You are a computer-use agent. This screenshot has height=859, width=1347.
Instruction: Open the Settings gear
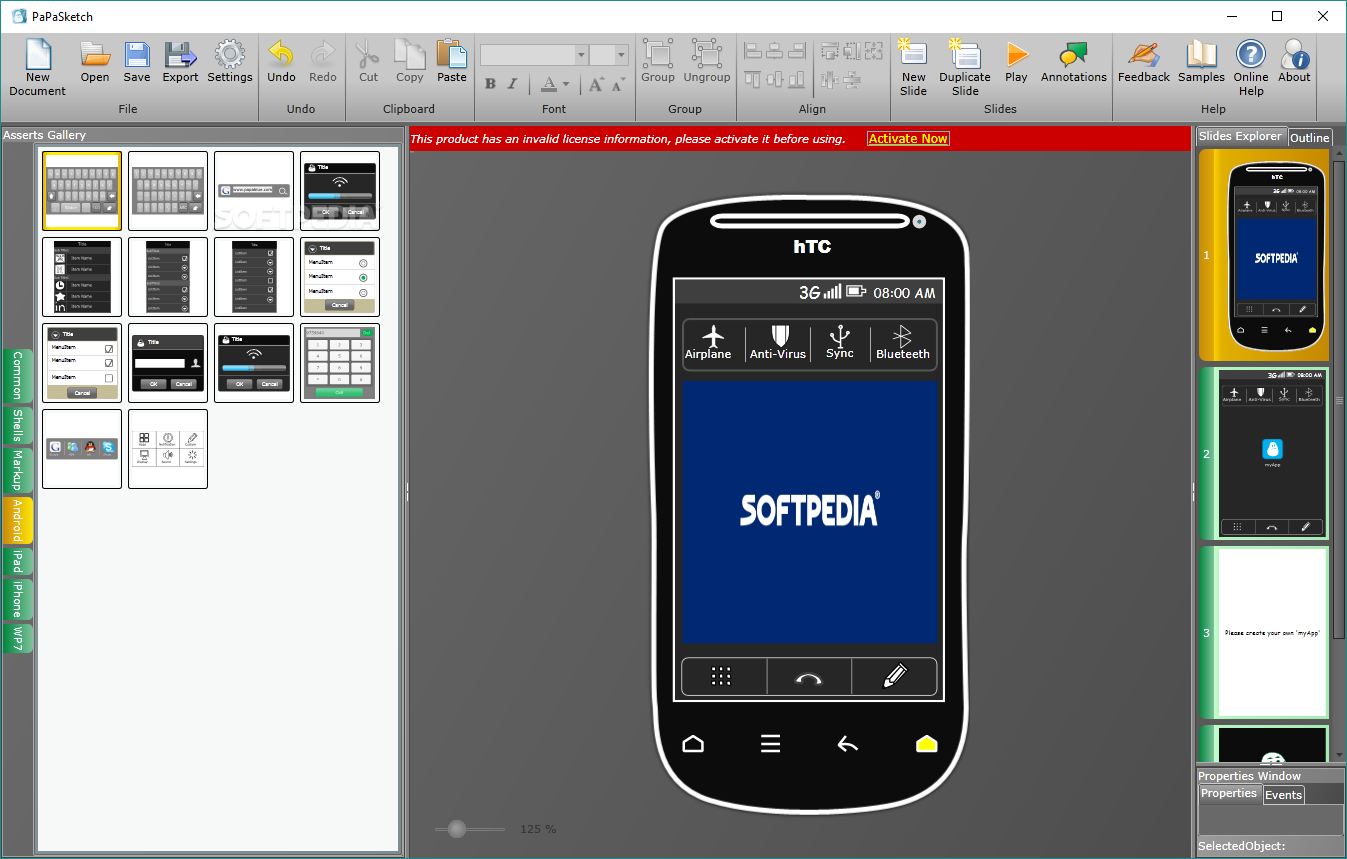(230, 62)
